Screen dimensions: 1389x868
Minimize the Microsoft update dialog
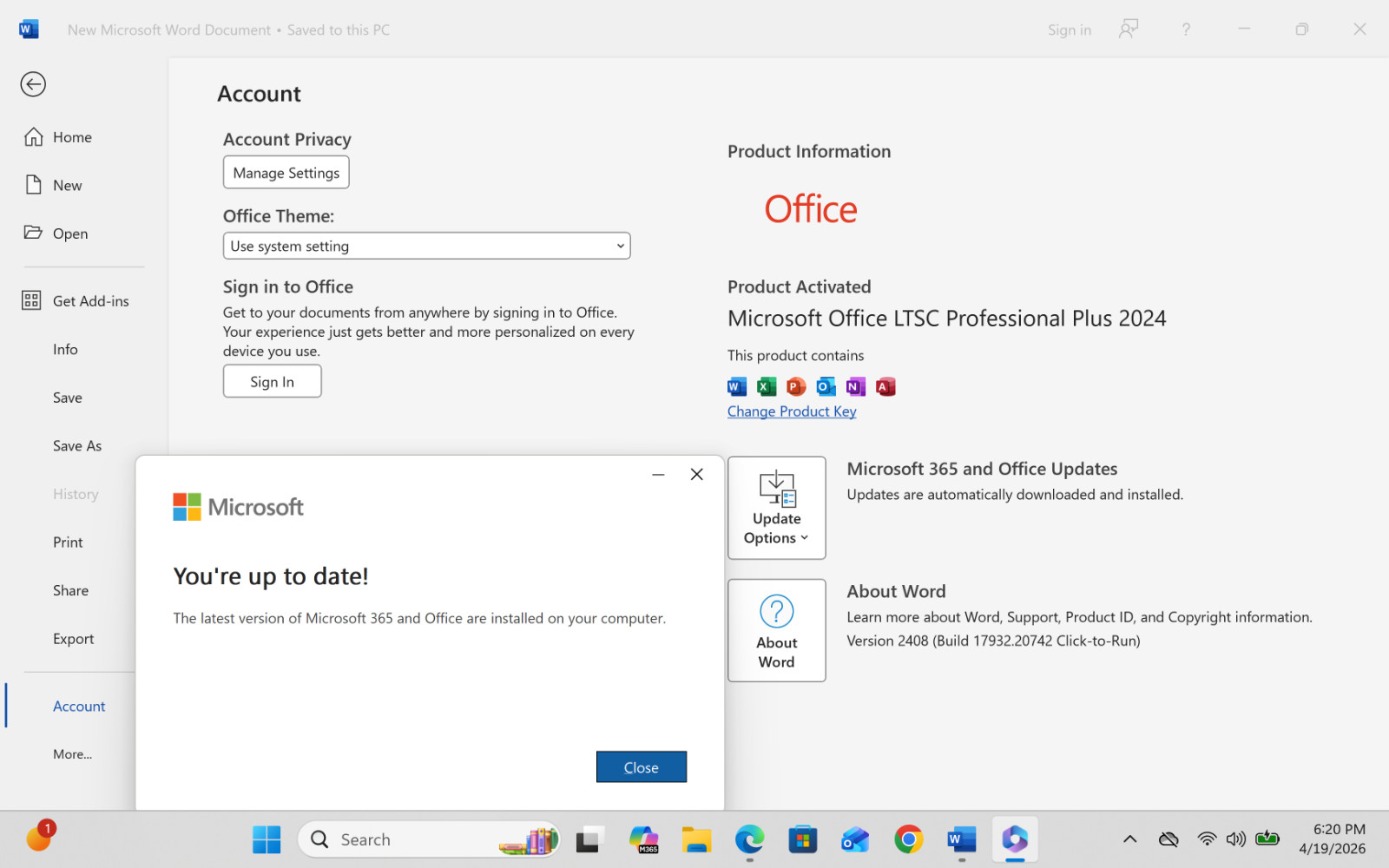click(658, 474)
